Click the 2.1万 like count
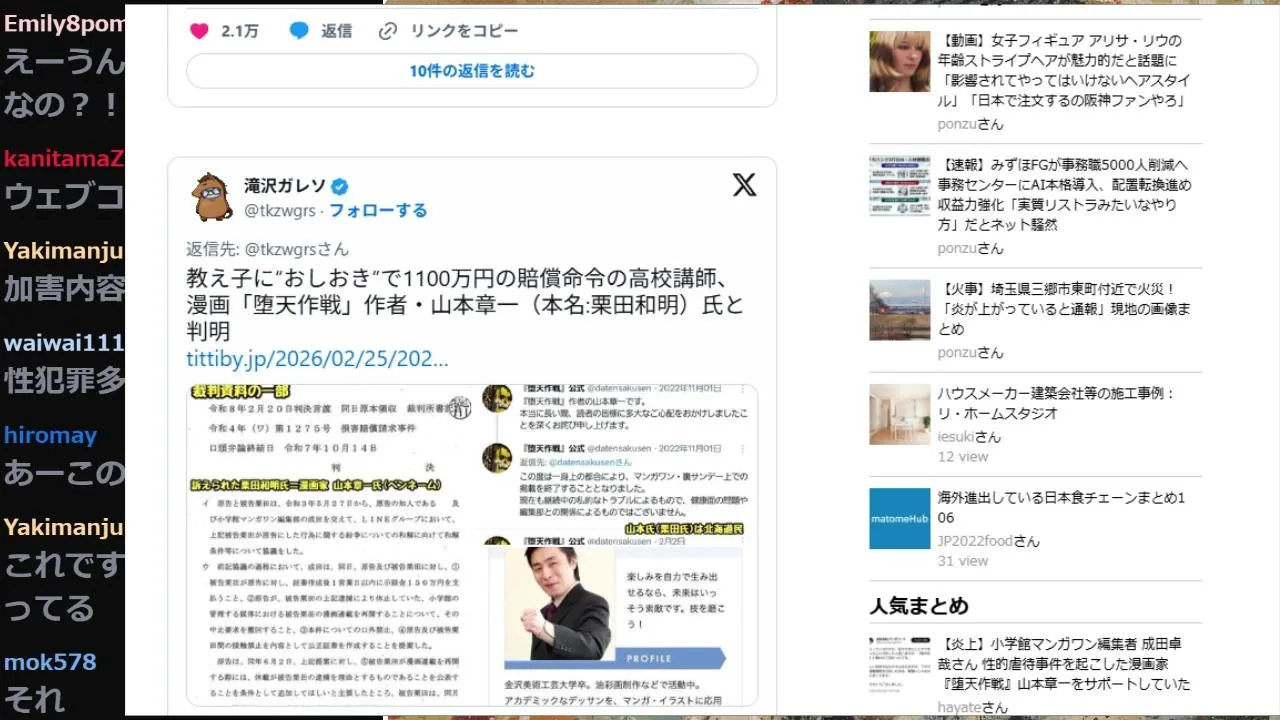Screen dimensions: 1280x720 [240, 31]
